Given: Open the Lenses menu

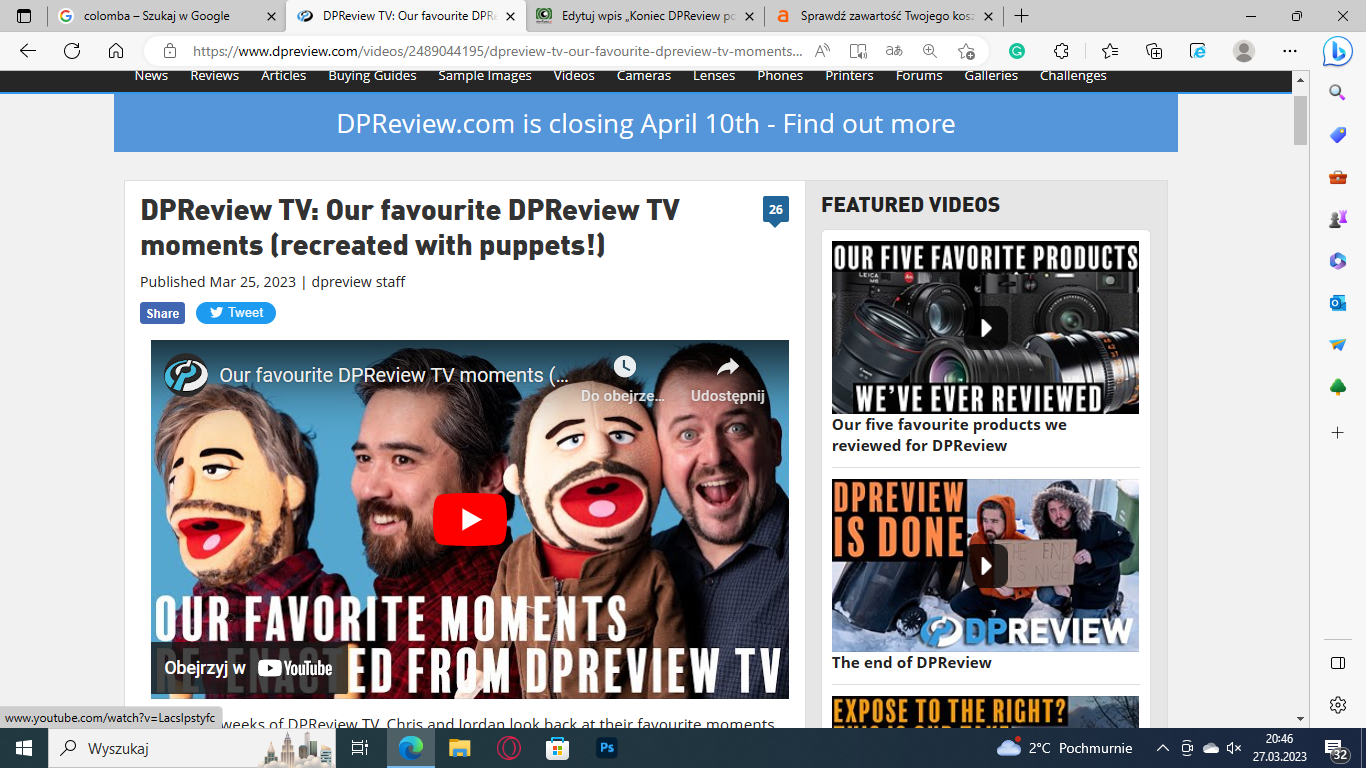Looking at the screenshot, I should click(x=714, y=76).
